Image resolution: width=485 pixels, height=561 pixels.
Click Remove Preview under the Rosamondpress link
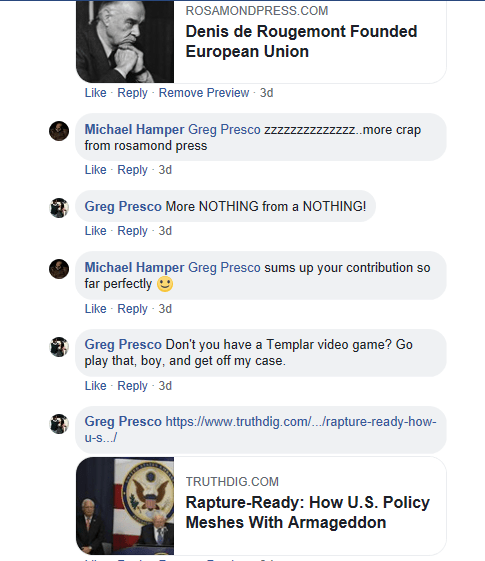tap(204, 93)
